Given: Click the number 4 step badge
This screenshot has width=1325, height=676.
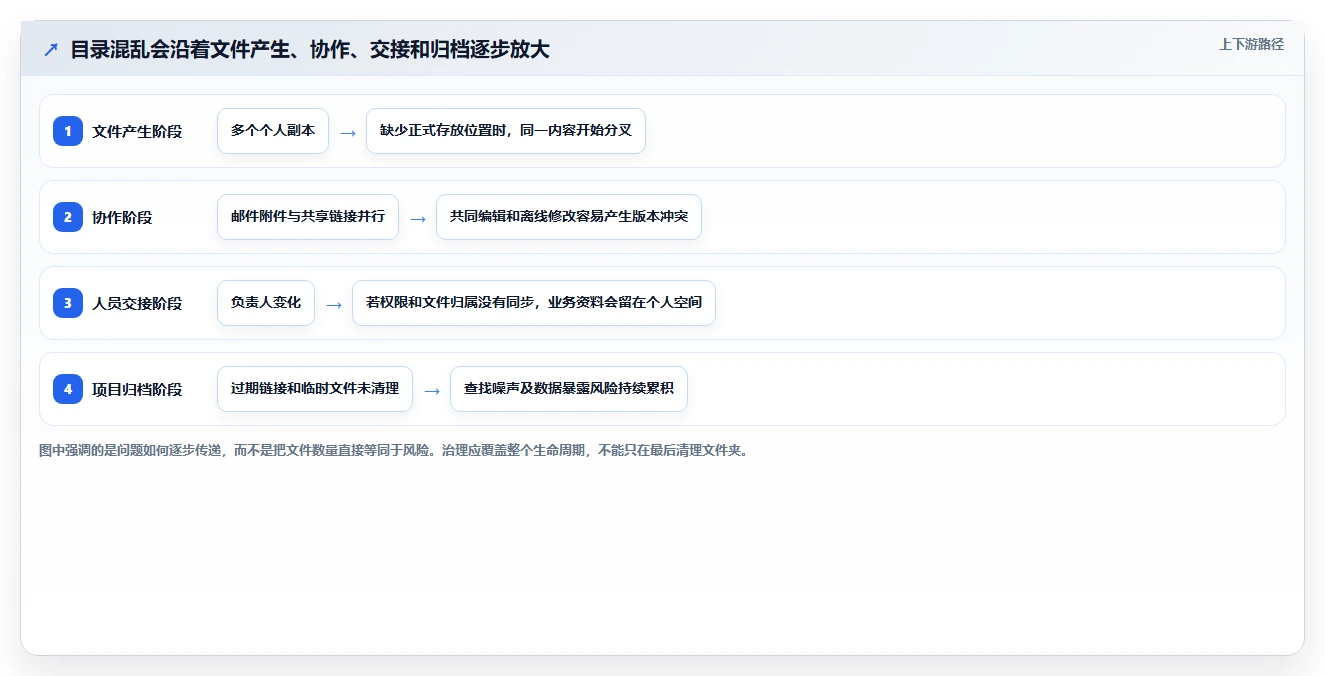Looking at the screenshot, I should pos(68,389).
